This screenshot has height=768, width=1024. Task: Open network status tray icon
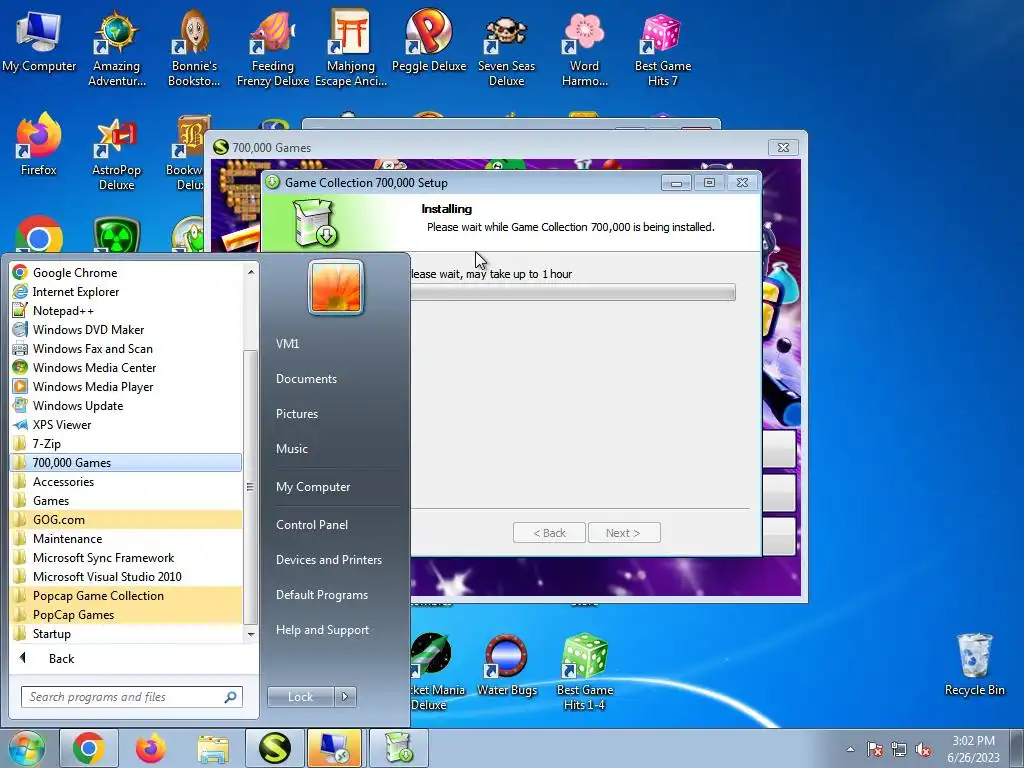point(899,750)
